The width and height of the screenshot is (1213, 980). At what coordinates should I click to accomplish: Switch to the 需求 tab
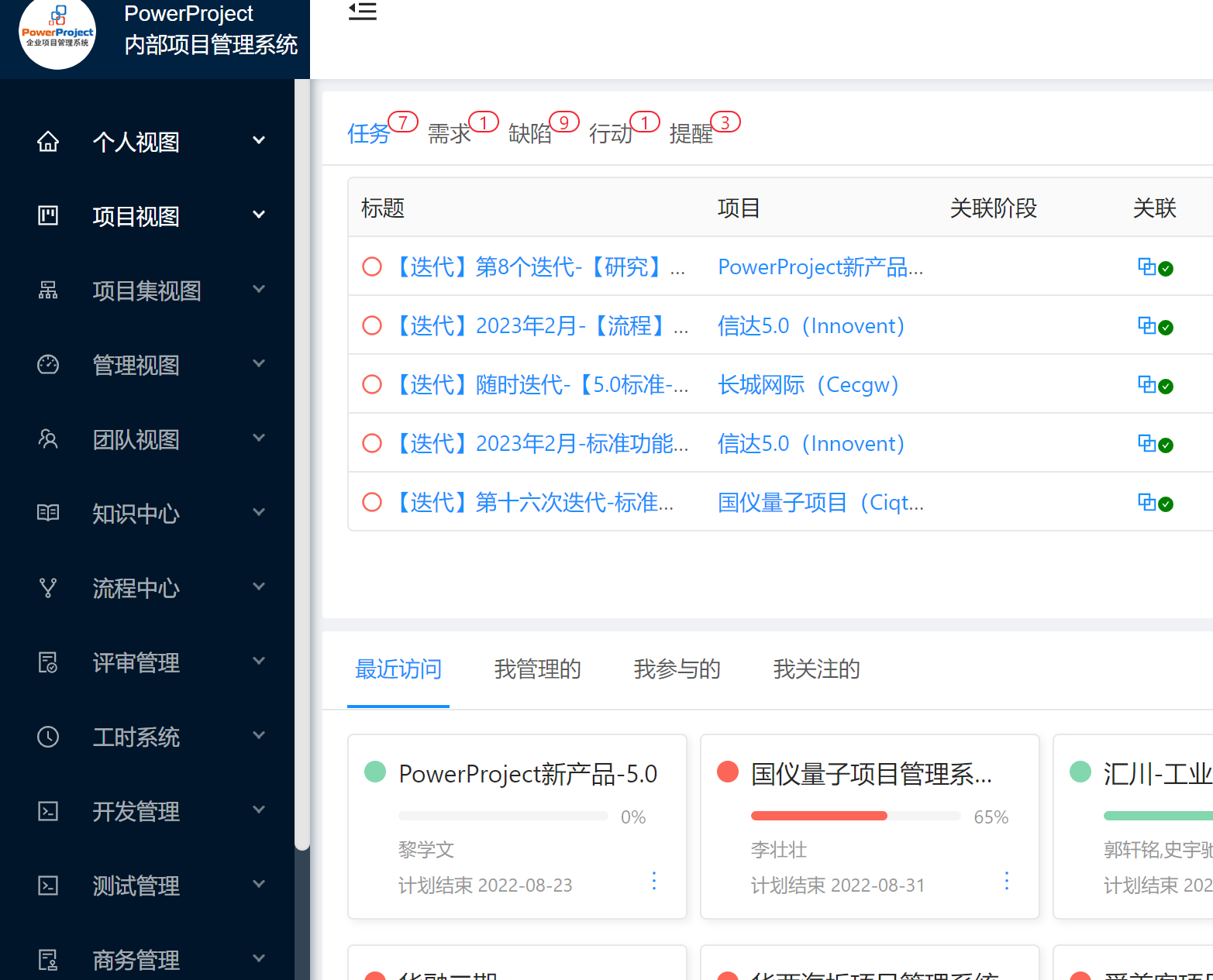tap(450, 134)
